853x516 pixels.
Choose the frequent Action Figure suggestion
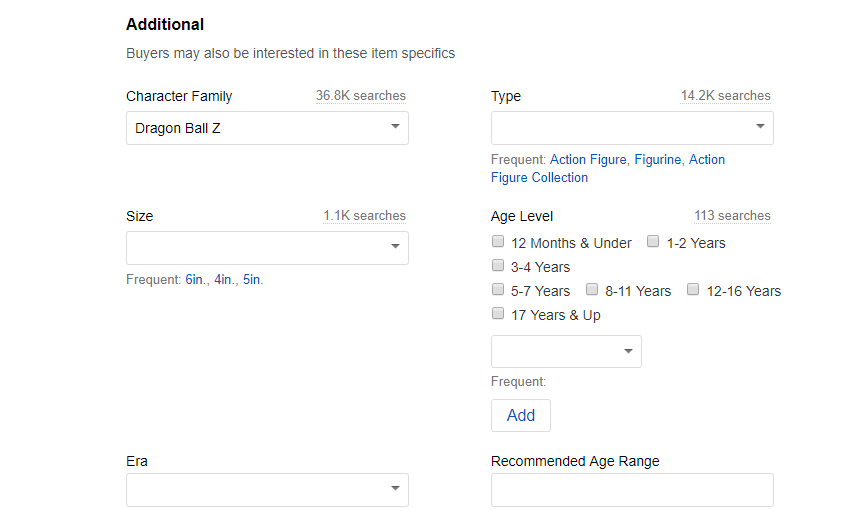[x=588, y=159]
